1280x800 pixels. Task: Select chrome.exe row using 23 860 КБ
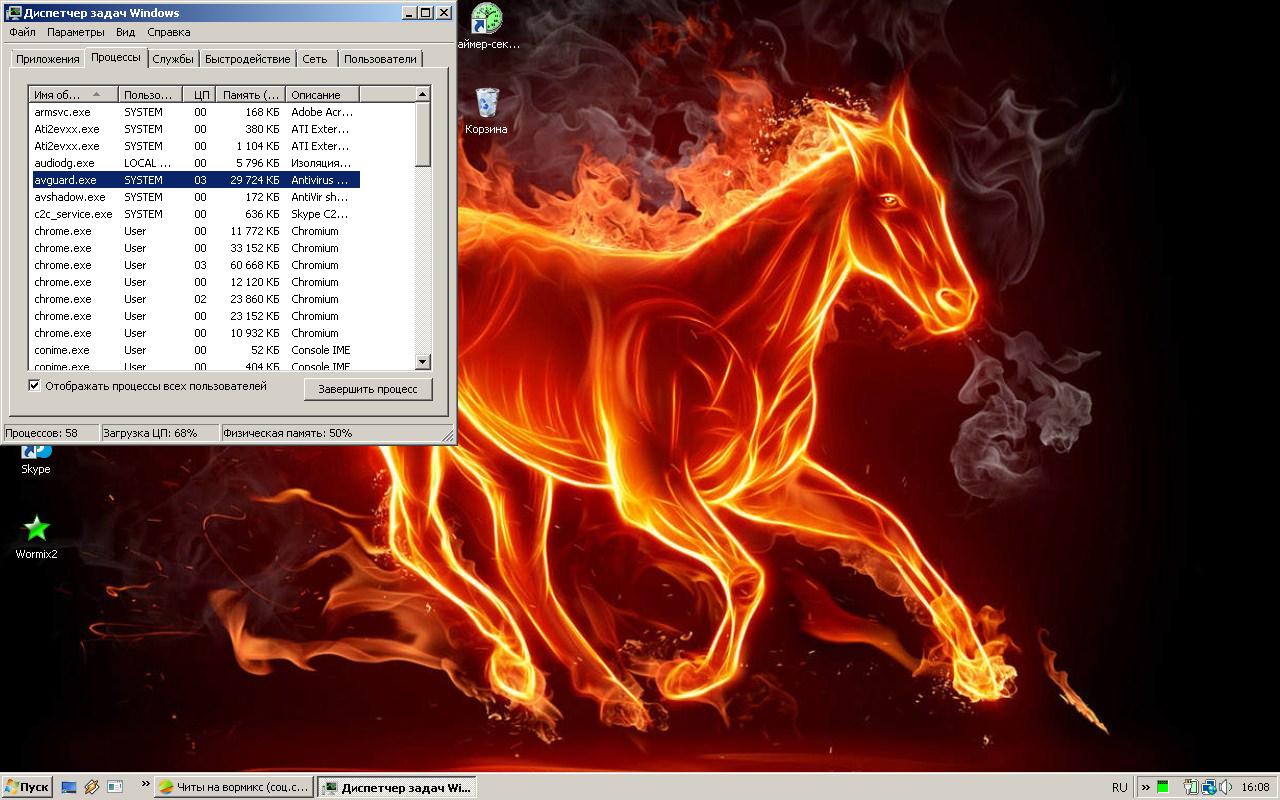[x=194, y=299]
